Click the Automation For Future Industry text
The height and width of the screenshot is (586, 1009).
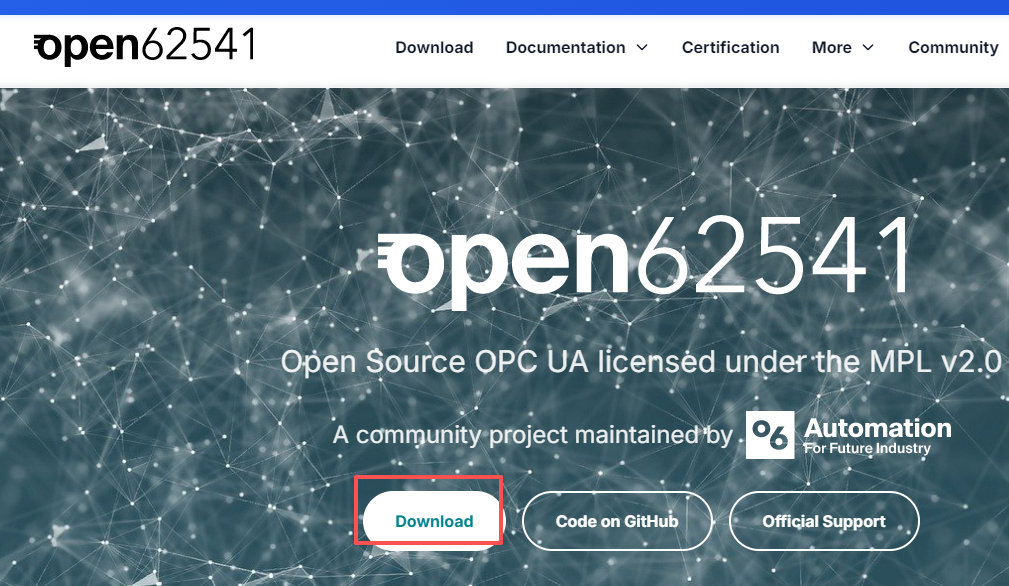(x=877, y=436)
